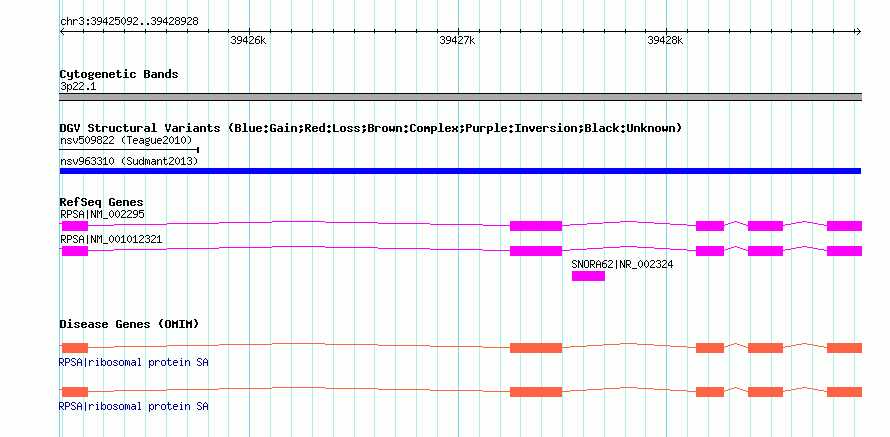
Task: Click the chr3:39425092..39428928 coordinate label
Action: coord(129,22)
